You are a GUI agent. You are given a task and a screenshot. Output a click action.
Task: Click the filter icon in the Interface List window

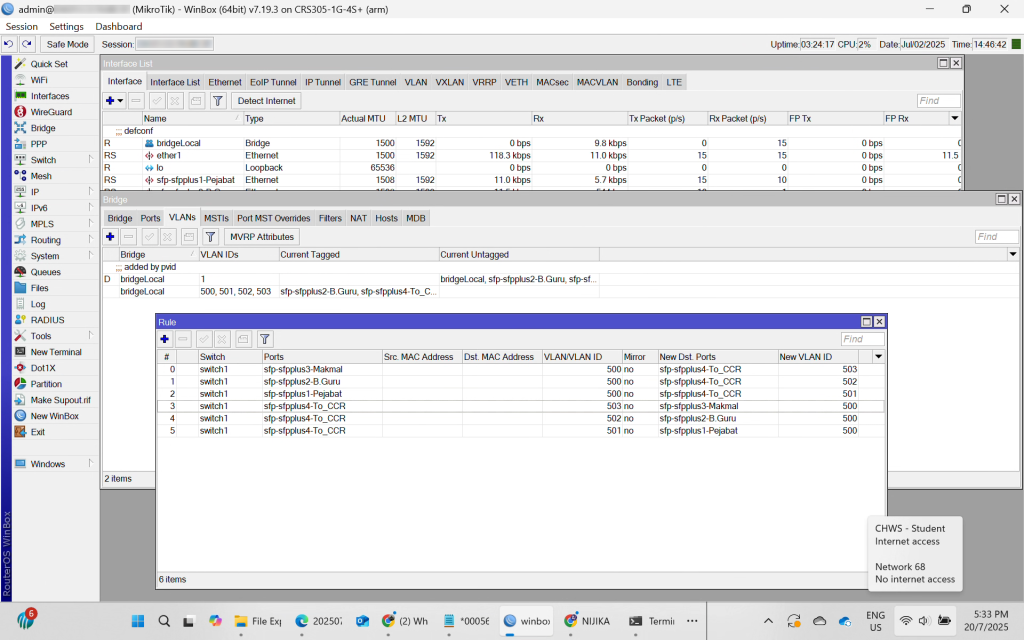click(218, 101)
